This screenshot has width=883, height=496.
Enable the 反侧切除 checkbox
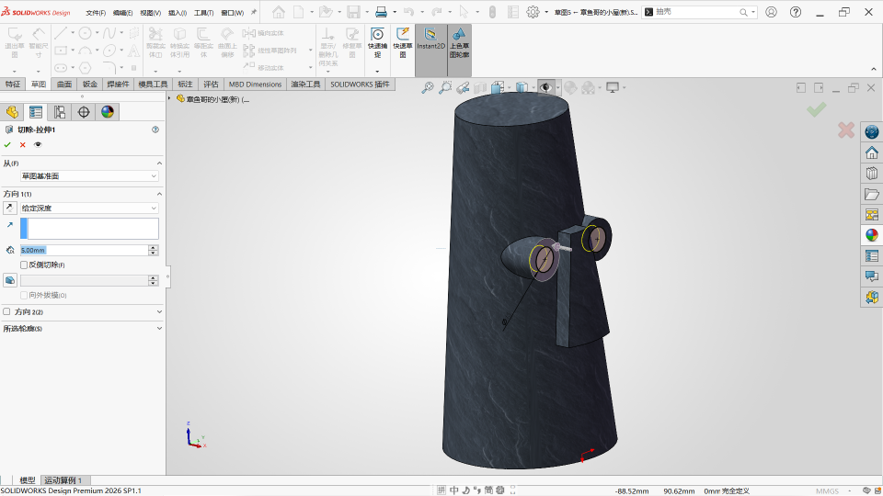pyautogui.click(x=24, y=265)
